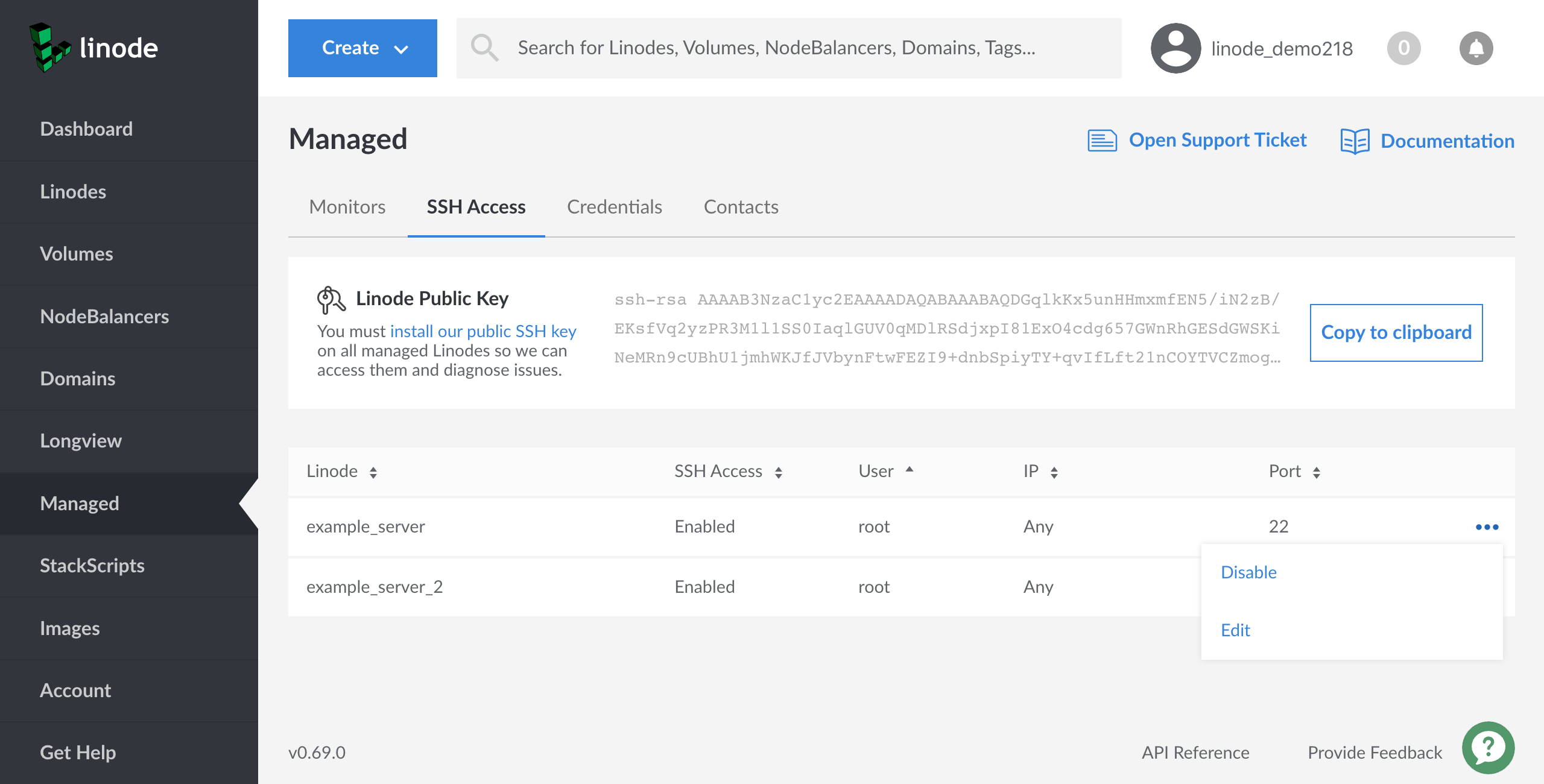Sort table by Port column arrows

(1316, 472)
